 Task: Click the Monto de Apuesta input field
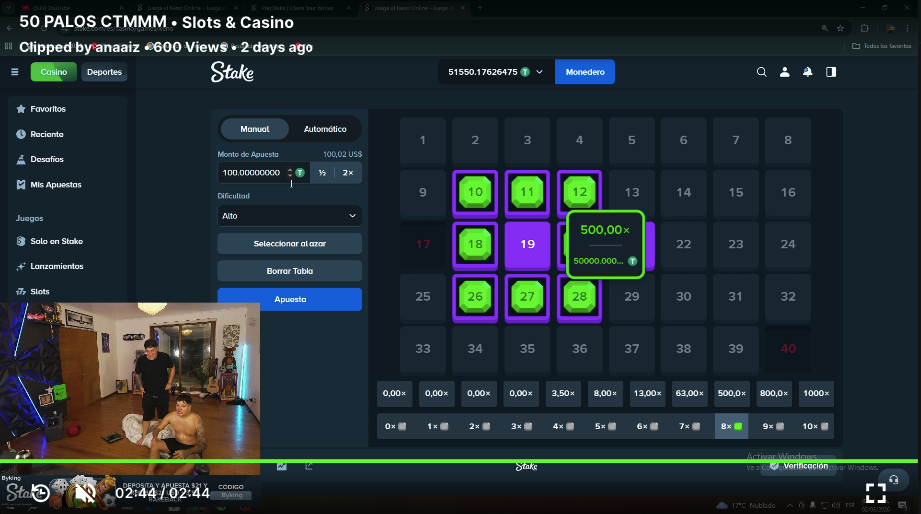tap(253, 172)
